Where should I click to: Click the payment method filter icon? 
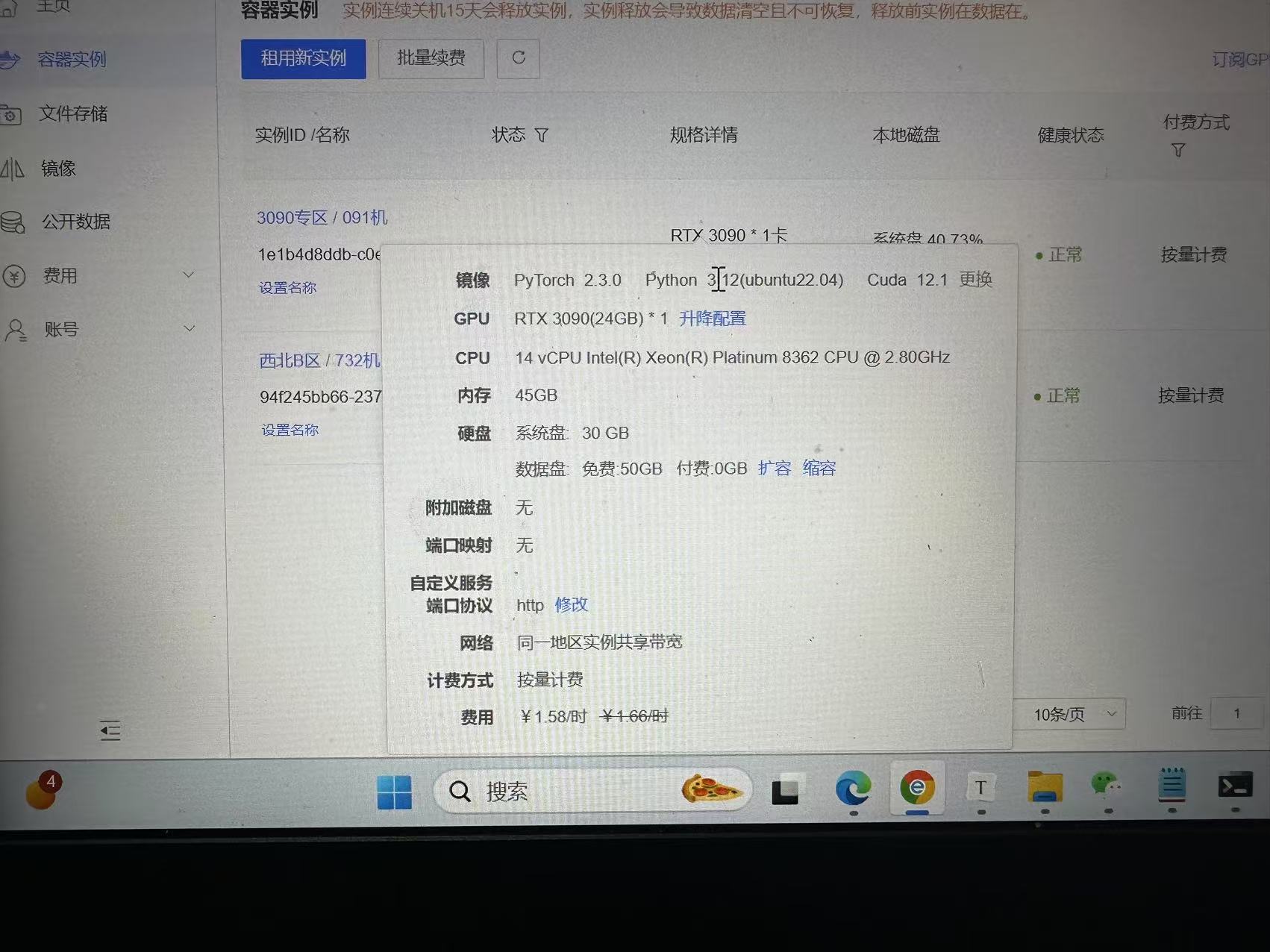click(x=1178, y=151)
